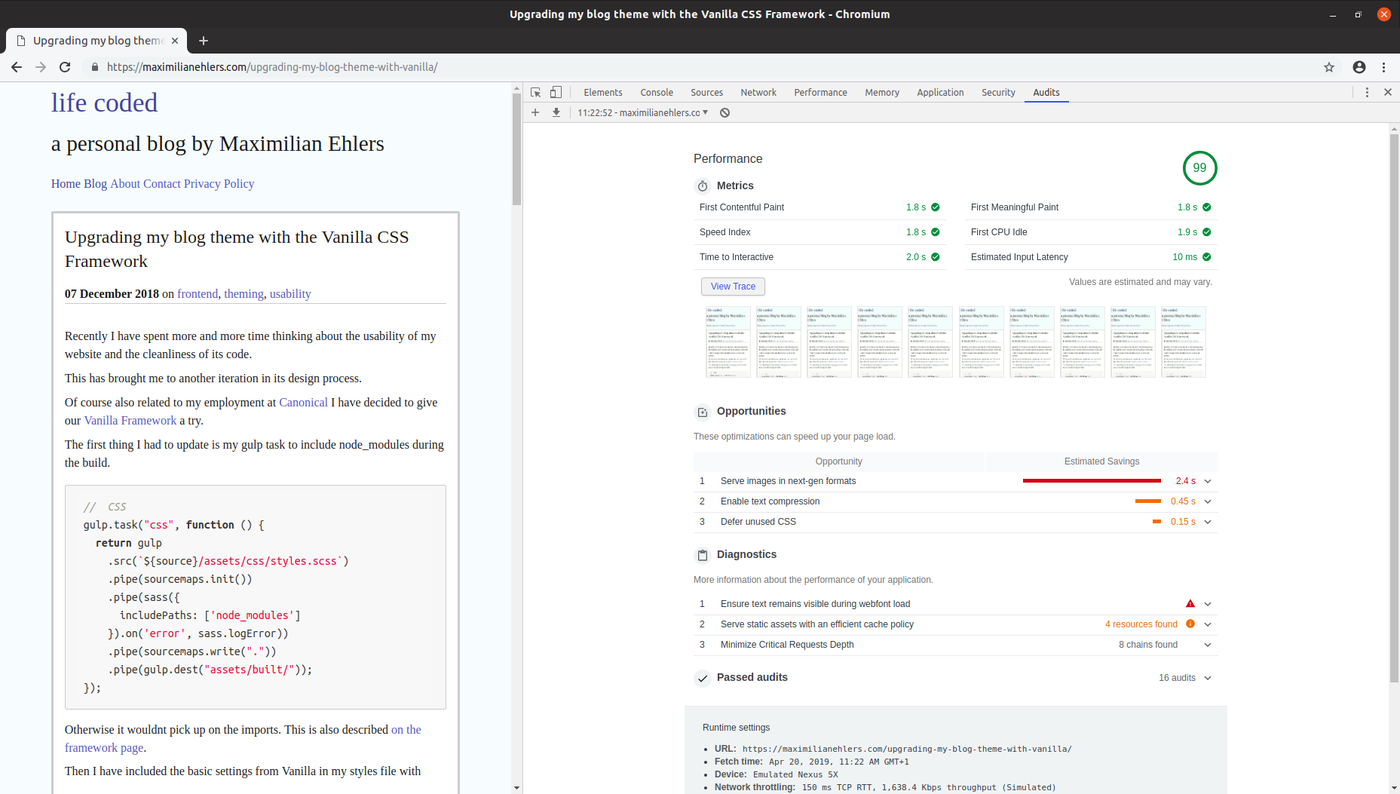Activate the inspect element picker icon
1400x794 pixels.
coord(536,92)
